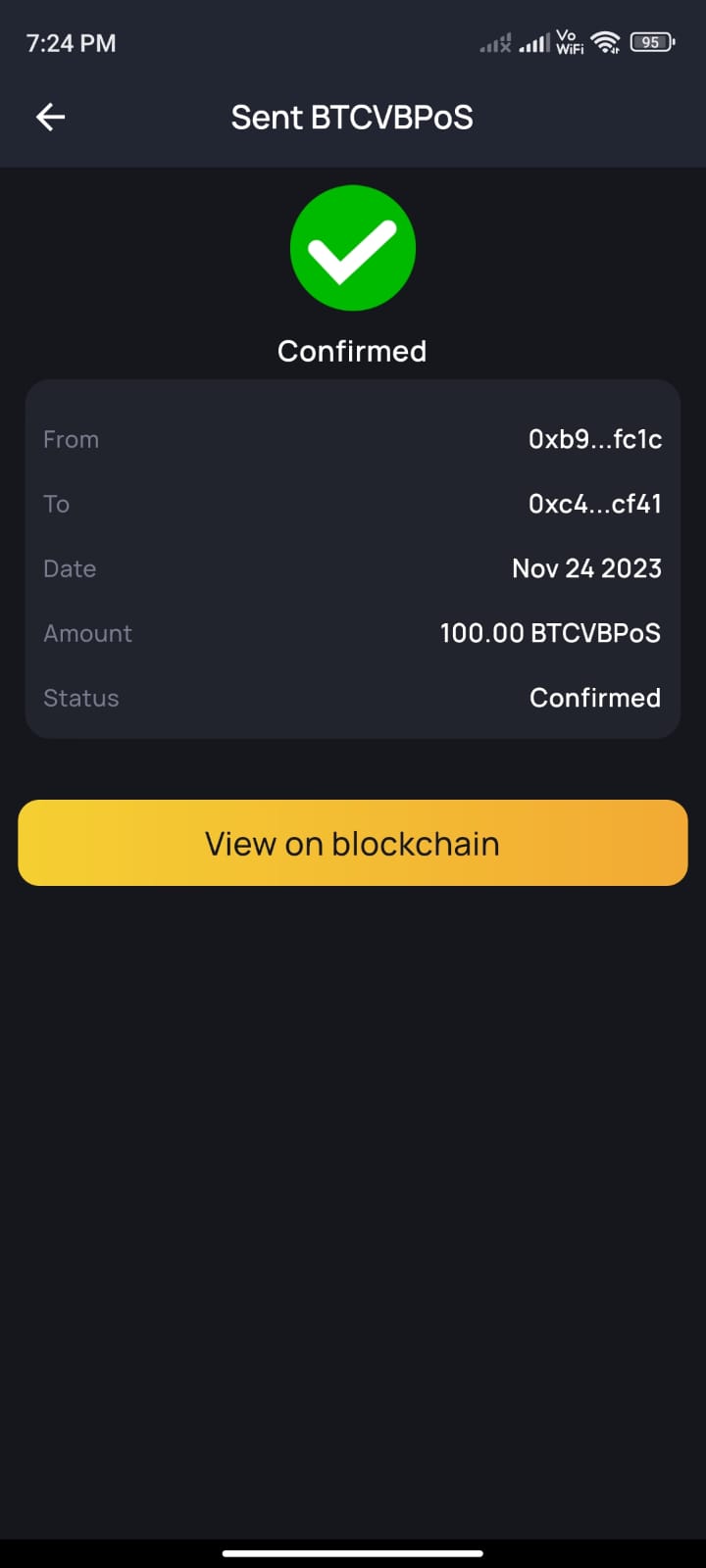Tap the full cellular signal bars icon
The width and height of the screenshot is (706, 1568).
pos(534,43)
